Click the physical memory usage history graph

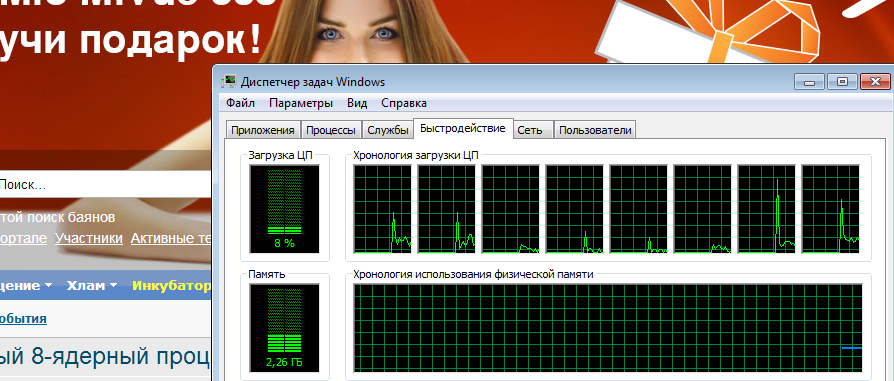(608, 328)
